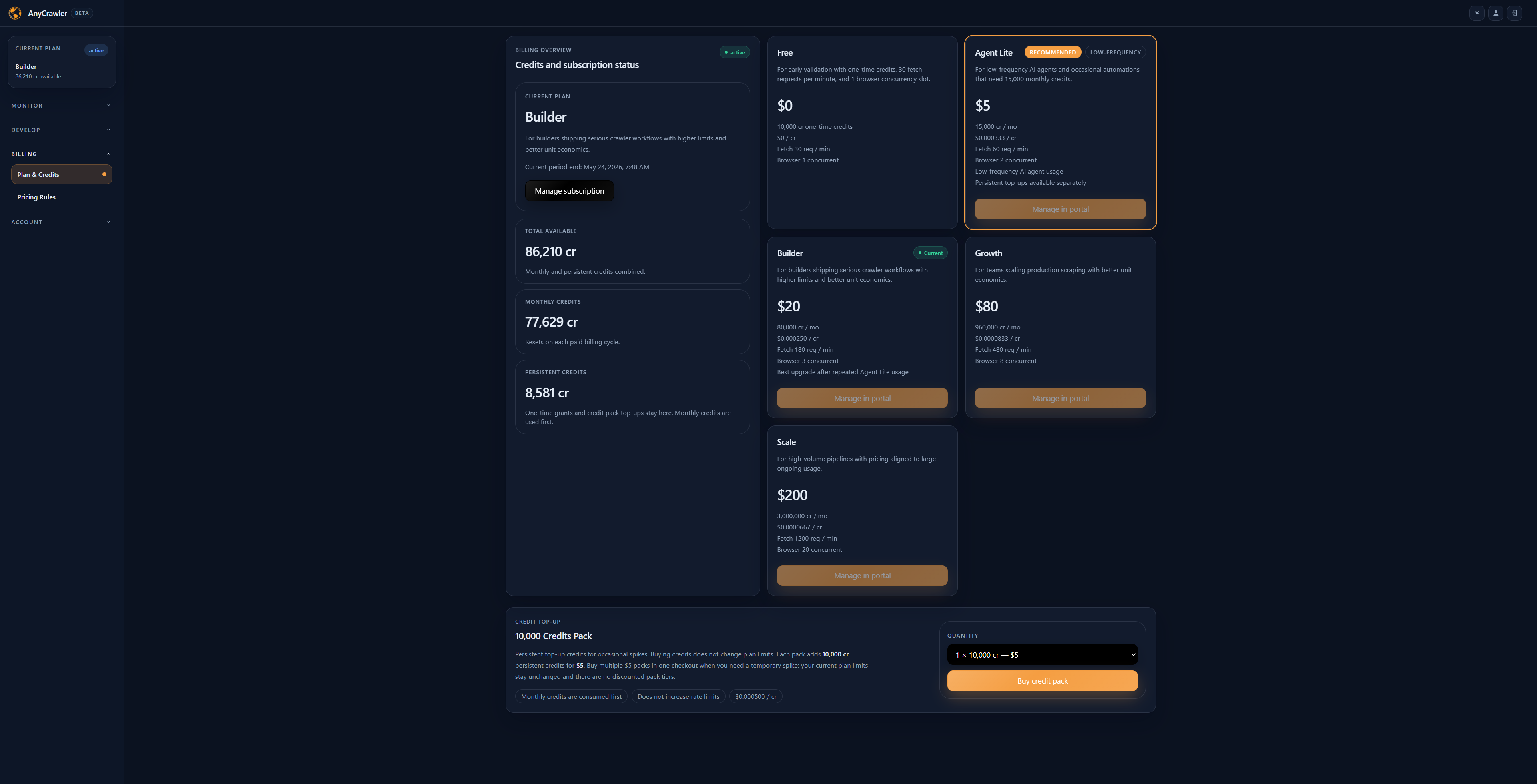
Task: Click Persistent top-ups available separately text
Action: (x=1030, y=182)
